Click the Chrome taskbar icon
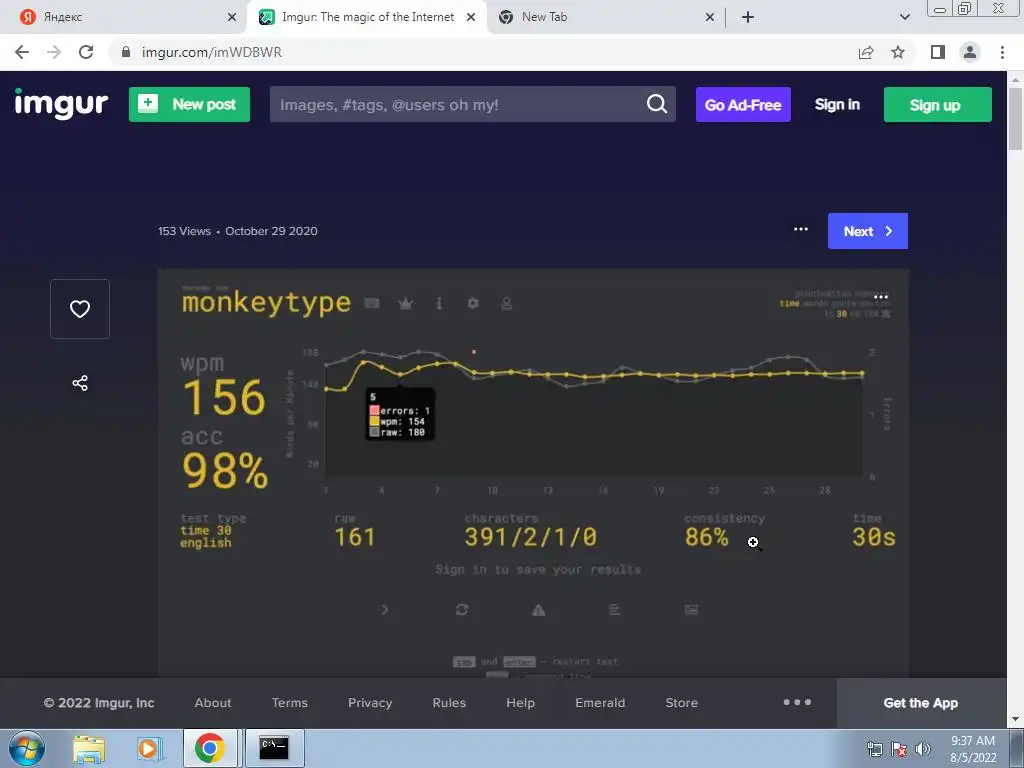The width and height of the screenshot is (1024, 768). (209, 748)
